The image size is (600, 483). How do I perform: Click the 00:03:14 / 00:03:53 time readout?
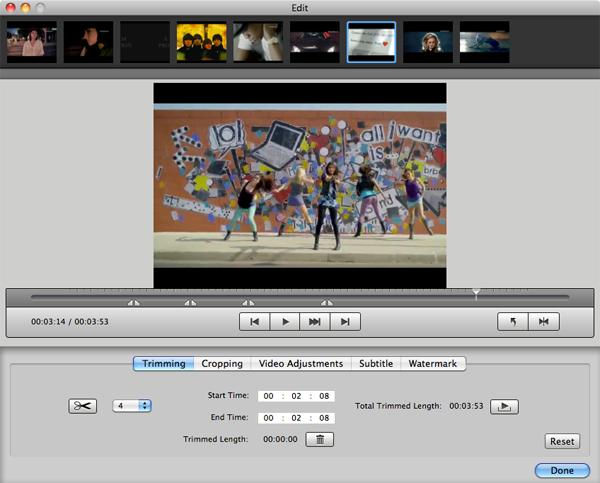coord(70,321)
